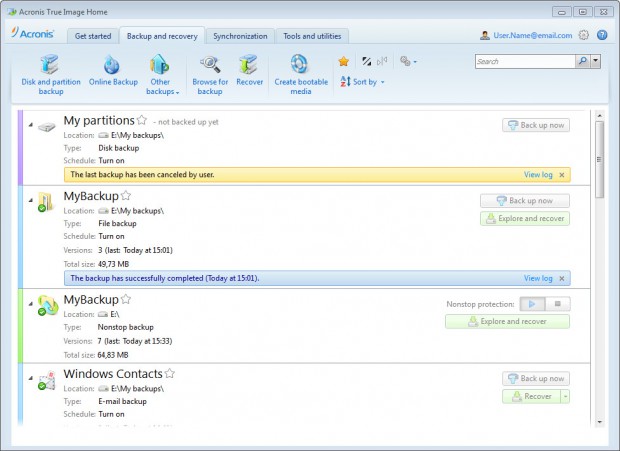Star the MyBackup file backup
The height and width of the screenshot is (451, 620).
coord(126,195)
